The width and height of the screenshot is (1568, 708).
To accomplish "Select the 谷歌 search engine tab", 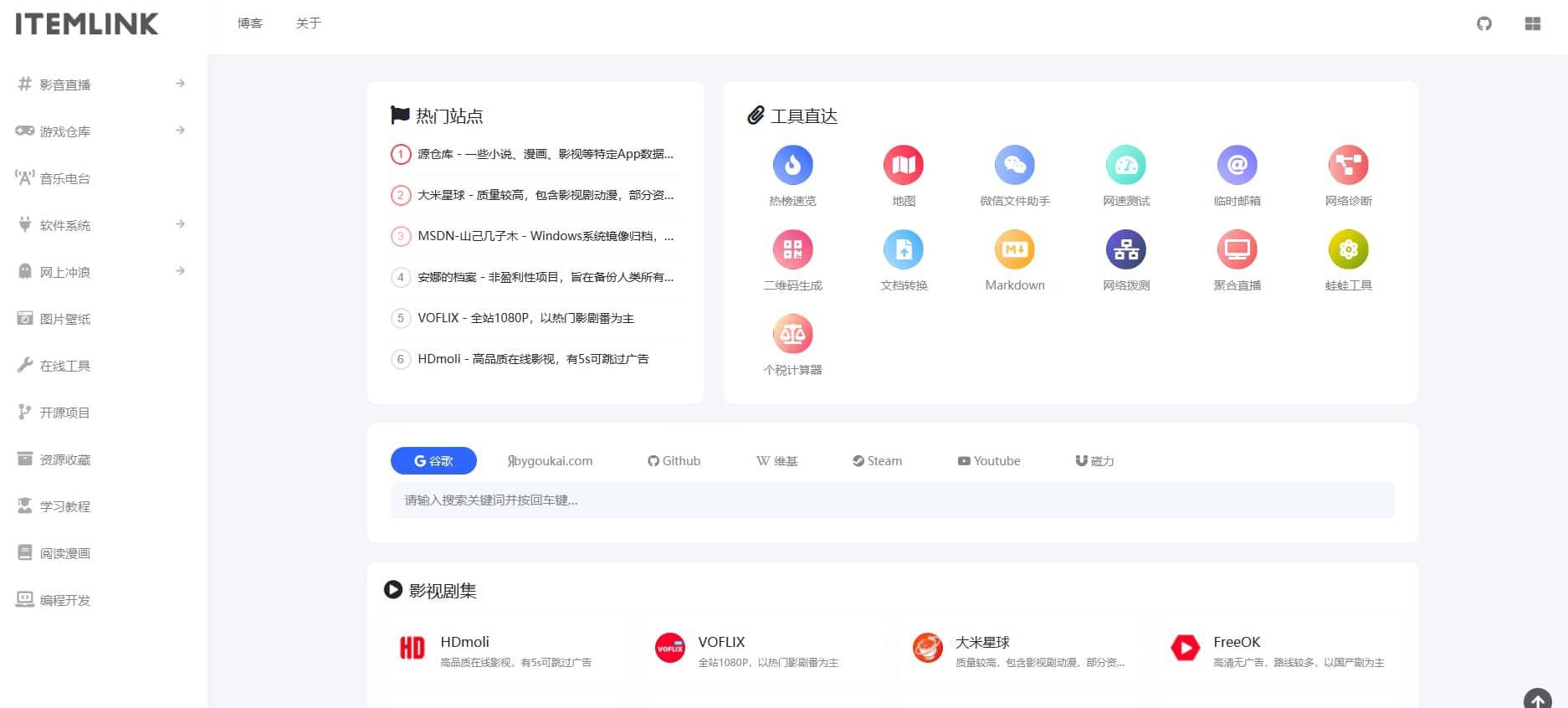I will click(x=433, y=461).
